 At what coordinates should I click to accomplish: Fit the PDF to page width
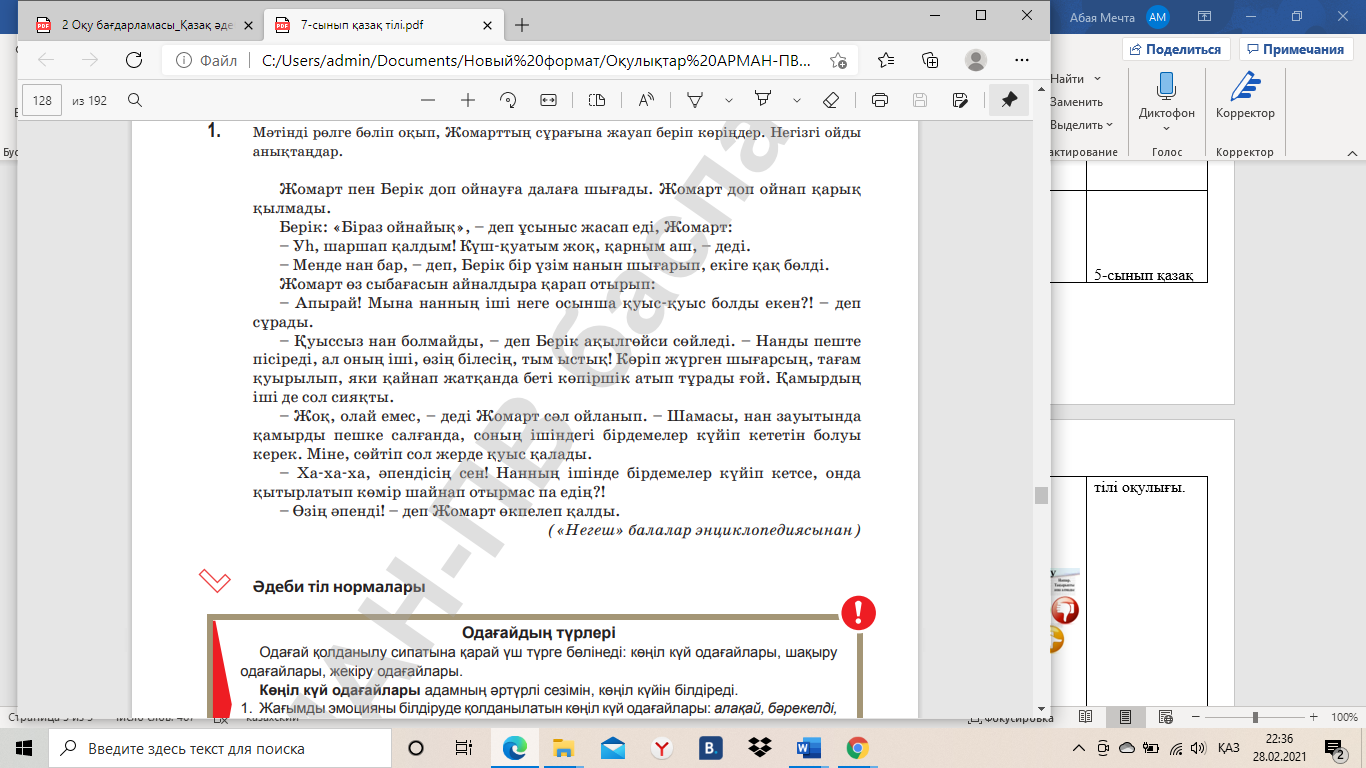pos(548,100)
